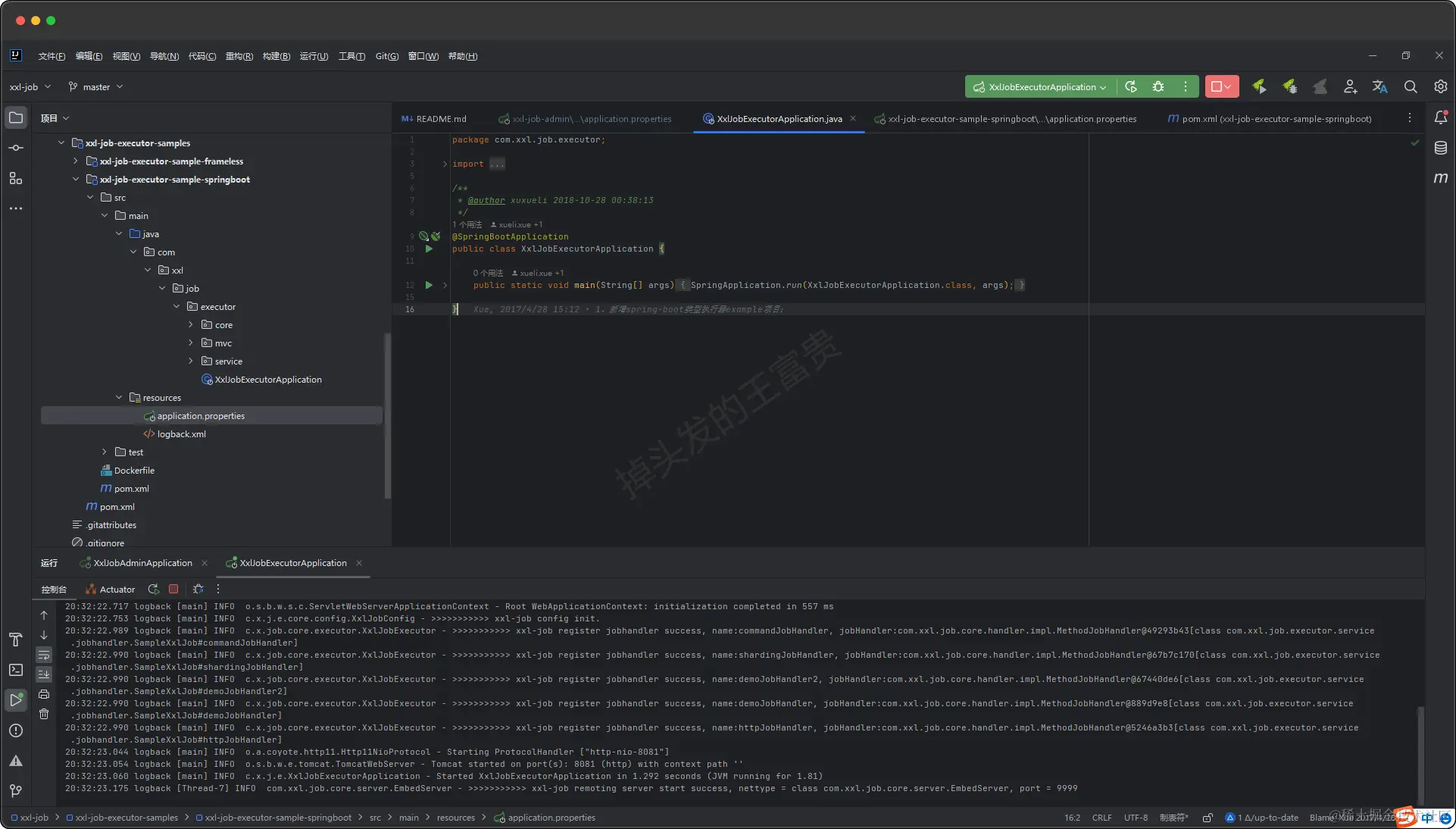1456x829 pixels.
Task: Toggle soft-wrap in run console
Action: point(44,655)
